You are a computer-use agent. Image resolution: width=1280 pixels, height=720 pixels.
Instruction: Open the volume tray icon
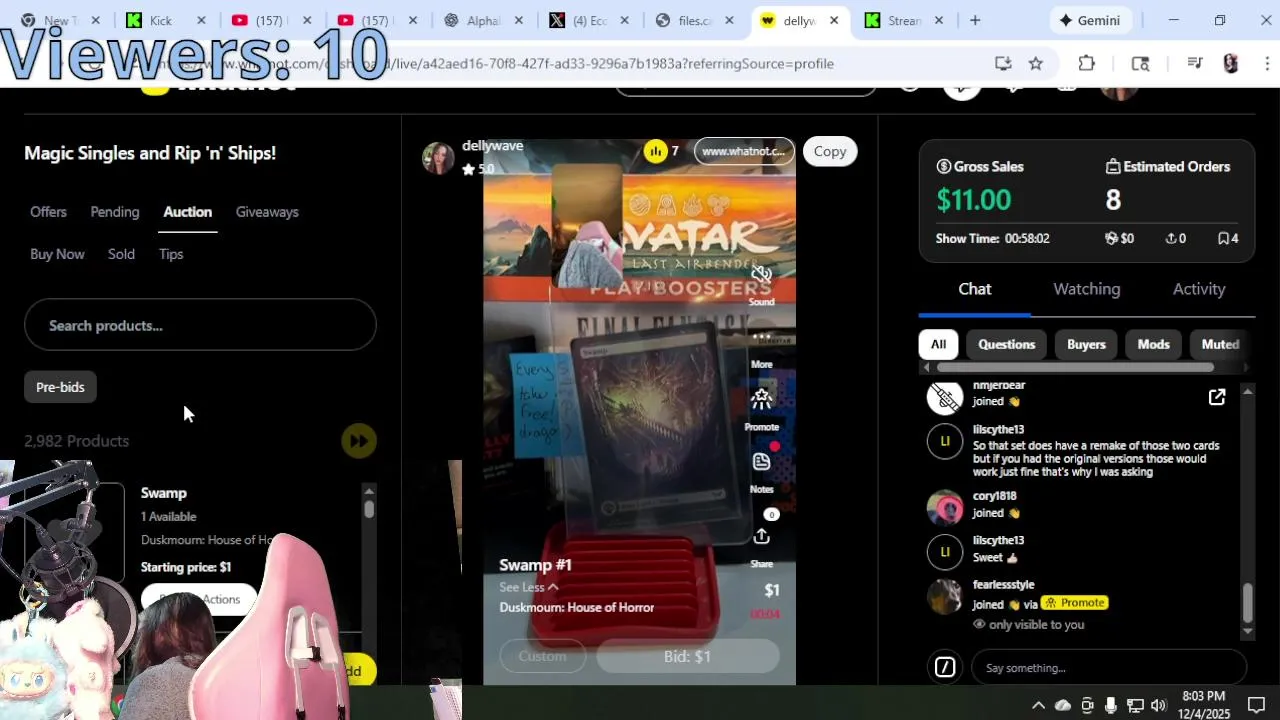coord(1159,705)
